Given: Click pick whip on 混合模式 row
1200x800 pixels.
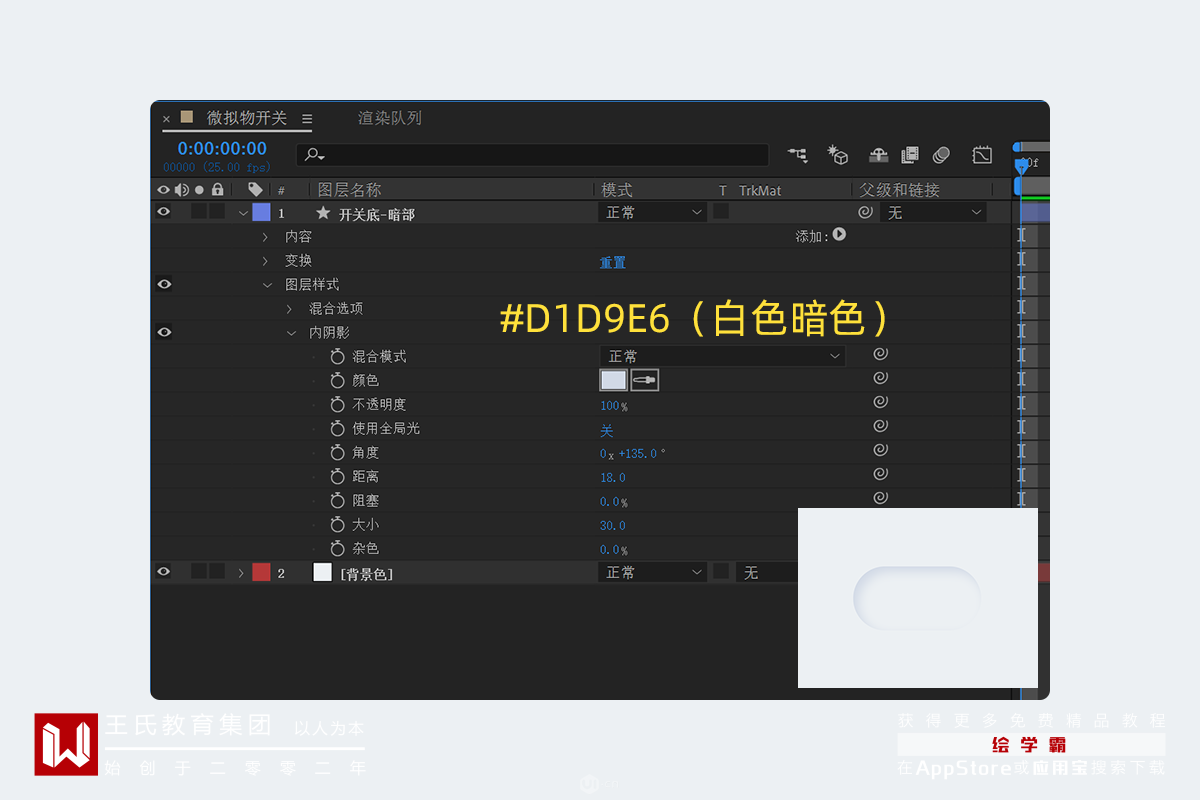Looking at the screenshot, I should pyautogui.click(x=880, y=354).
